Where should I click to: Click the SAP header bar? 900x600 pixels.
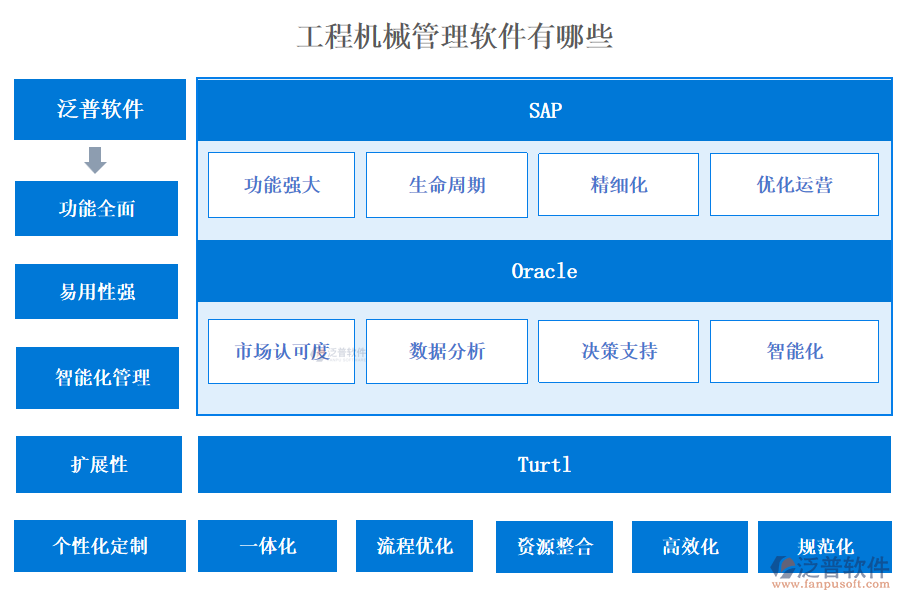tap(544, 110)
